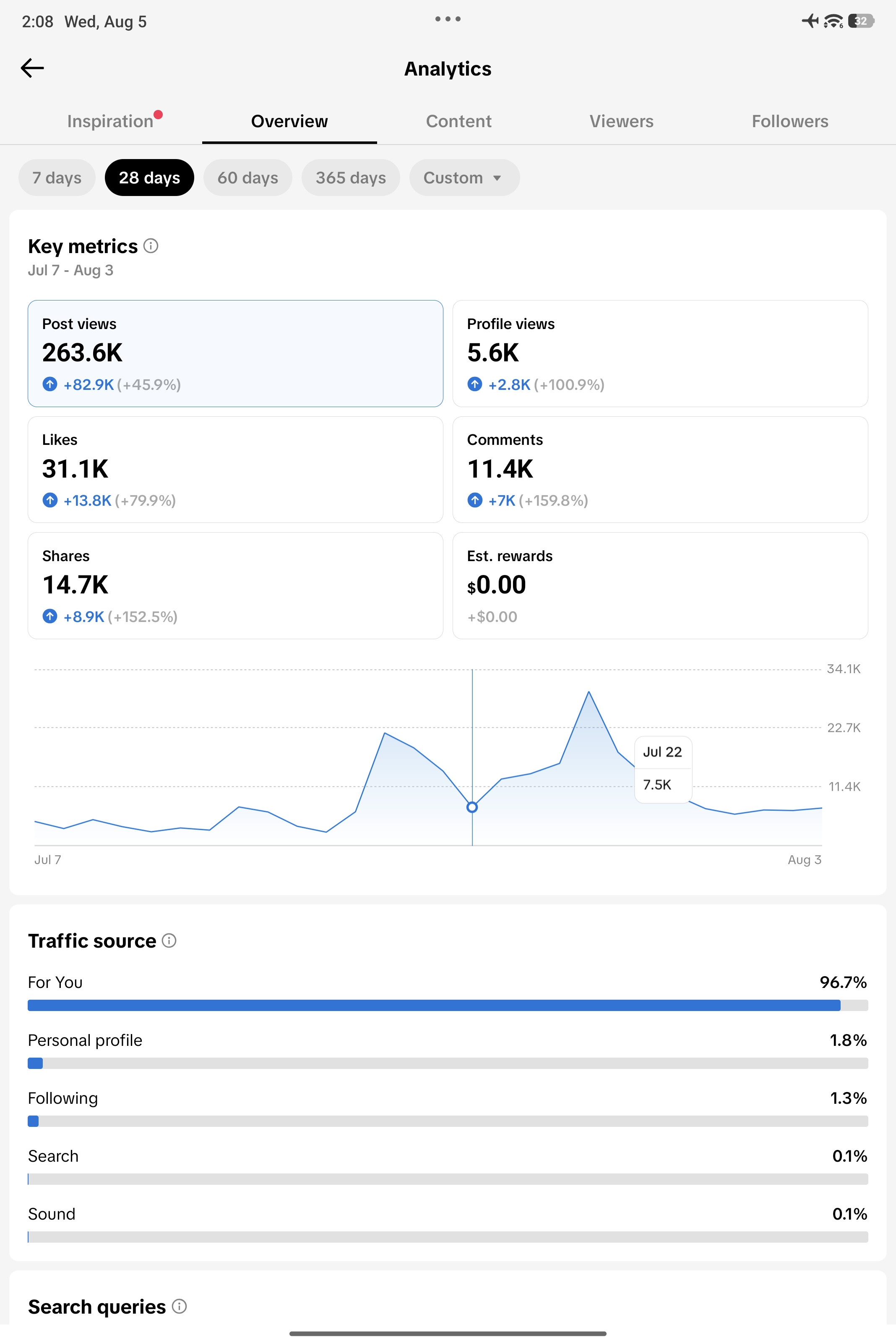Tap the Wi-Fi status icon
Screen dimensions: 896x1343
point(833,21)
